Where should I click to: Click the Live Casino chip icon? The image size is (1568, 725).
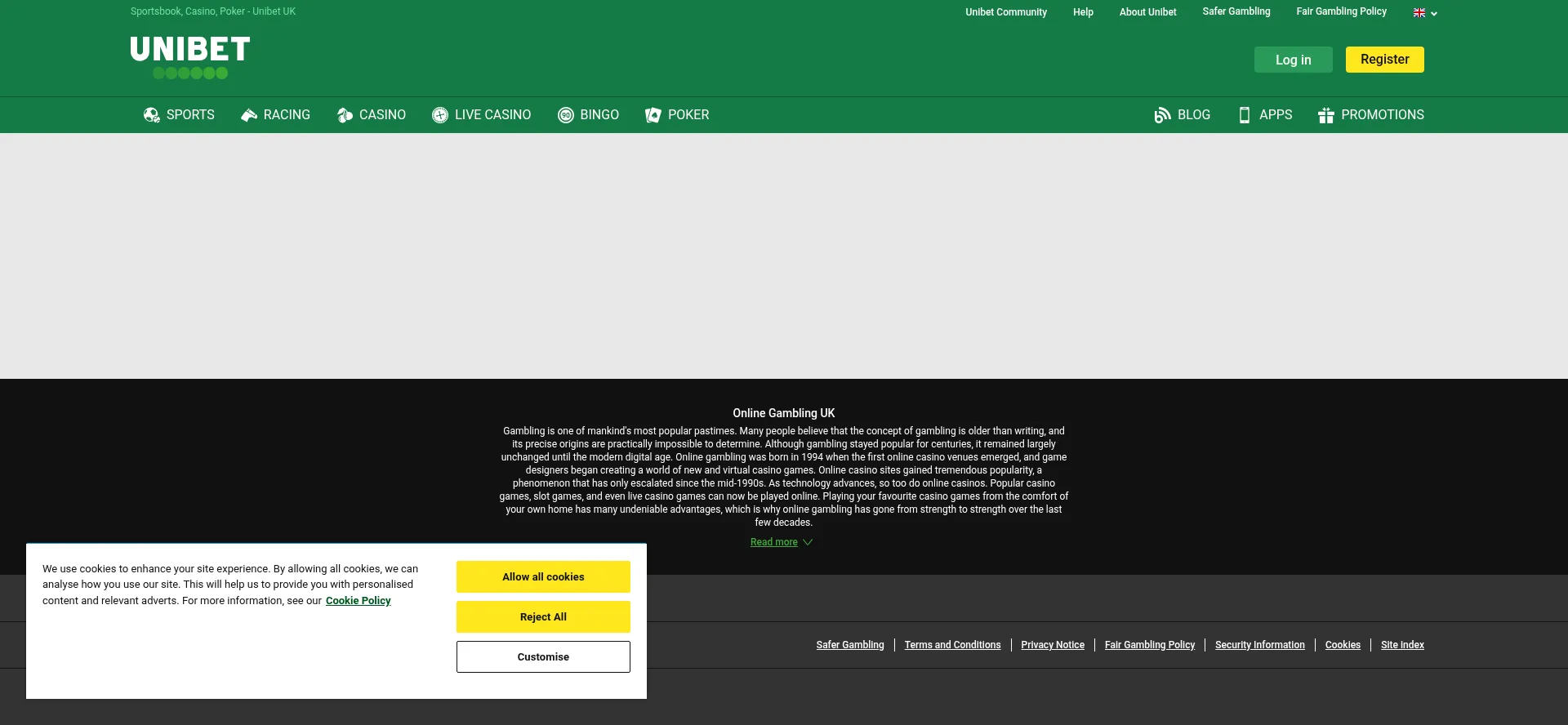point(440,115)
